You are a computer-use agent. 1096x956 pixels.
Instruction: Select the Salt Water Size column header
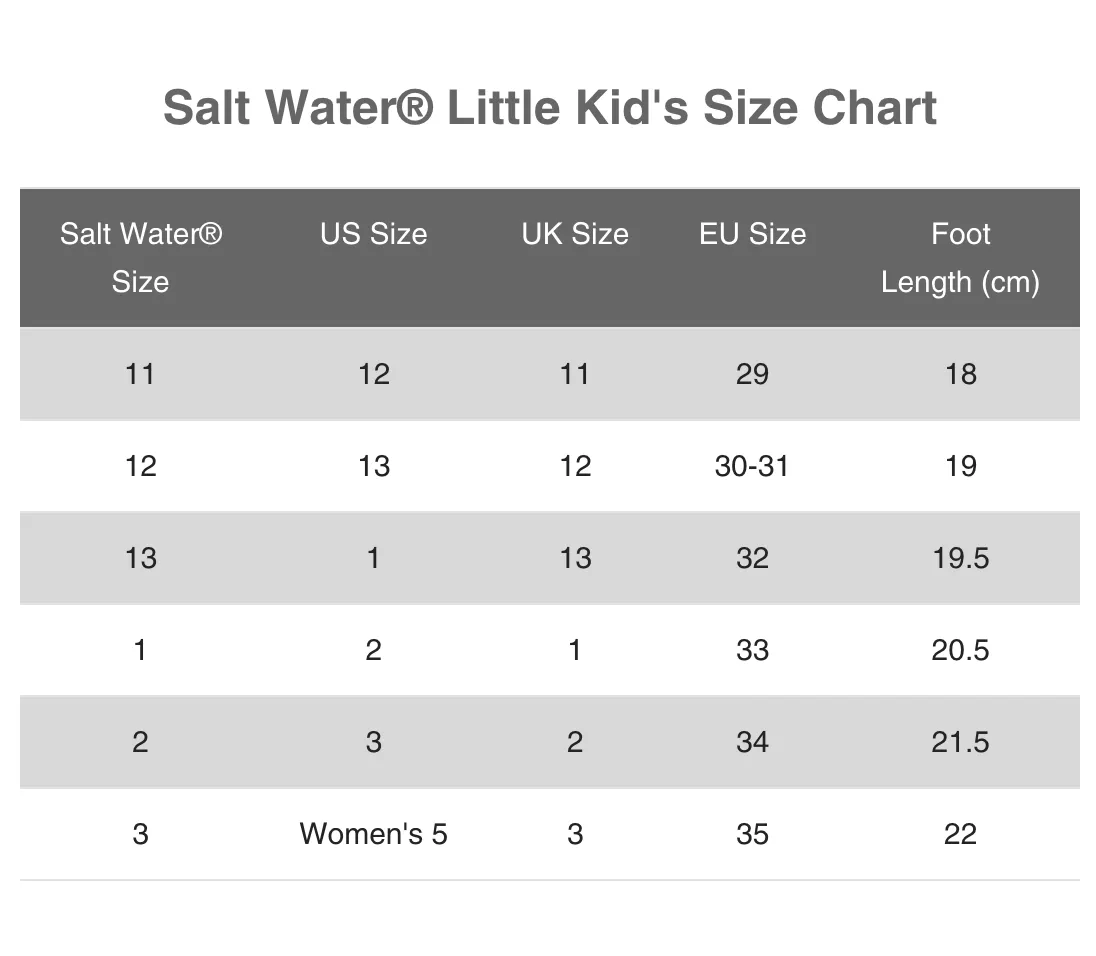tap(140, 257)
